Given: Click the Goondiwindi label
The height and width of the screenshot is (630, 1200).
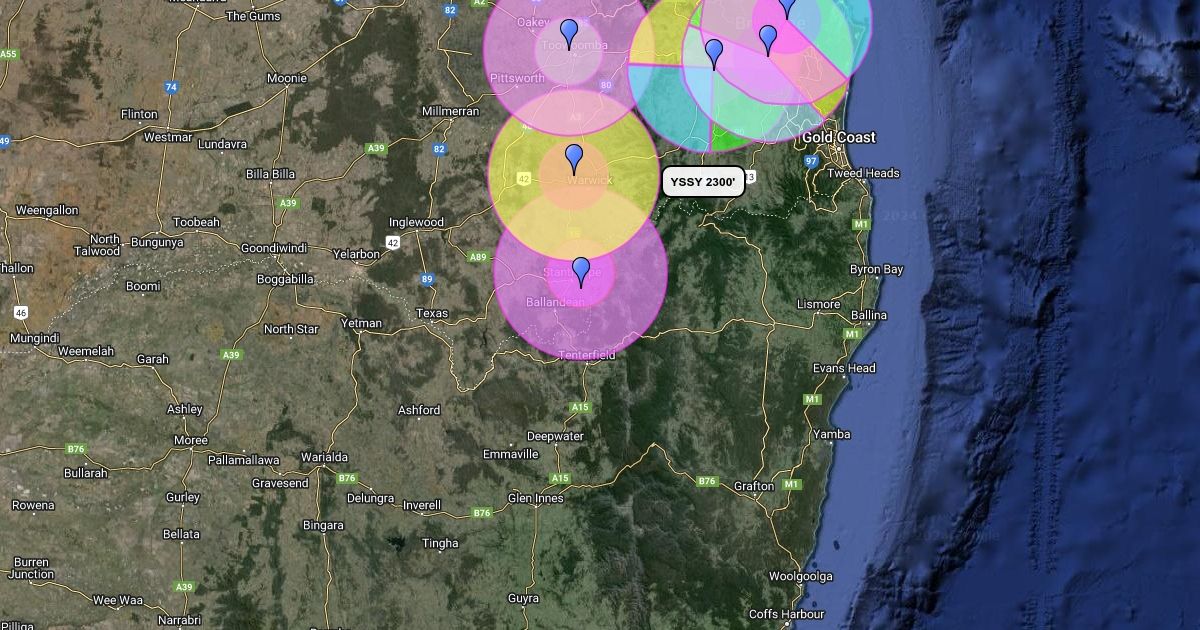Looking at the screenshot, I should pos(273,247).
